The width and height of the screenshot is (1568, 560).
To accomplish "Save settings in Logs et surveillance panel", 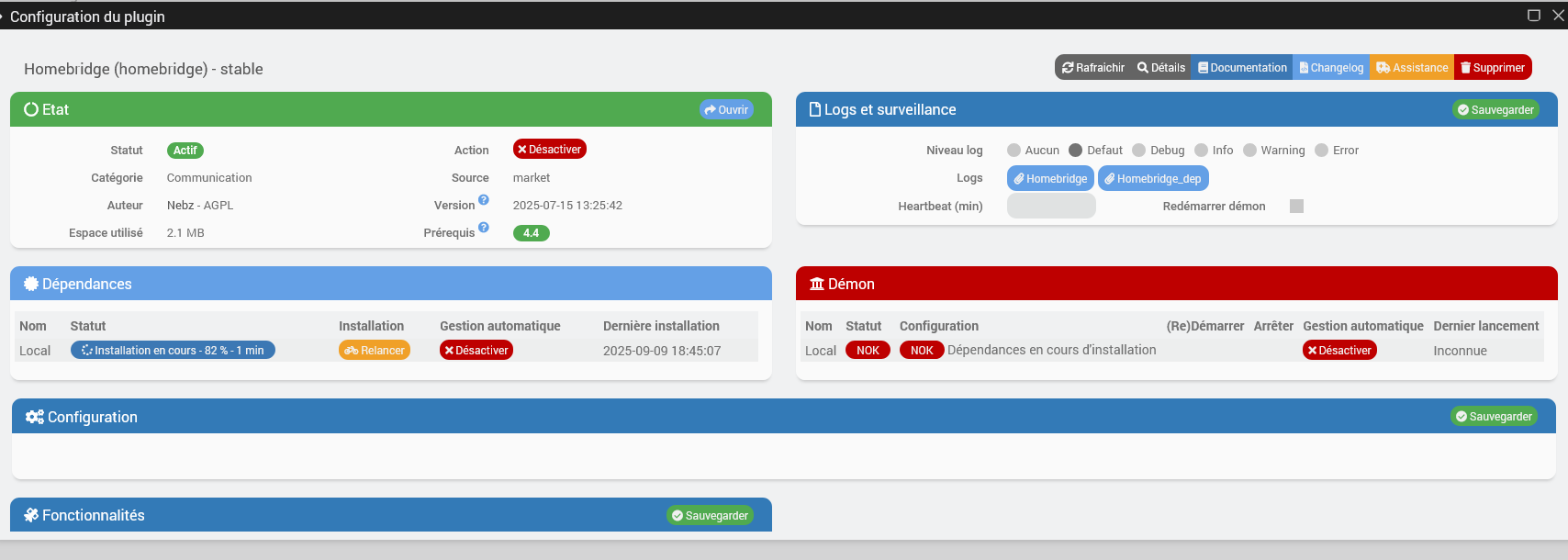I will tap(1495, 110).
